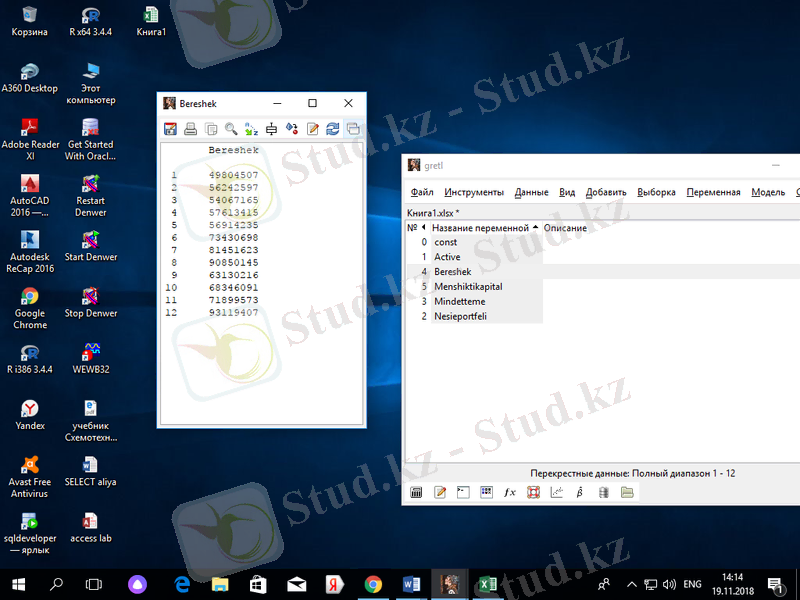Launch the calculator from gretl toolbar
Viewport: 800px width, 600px height.
tap(417, 492)
